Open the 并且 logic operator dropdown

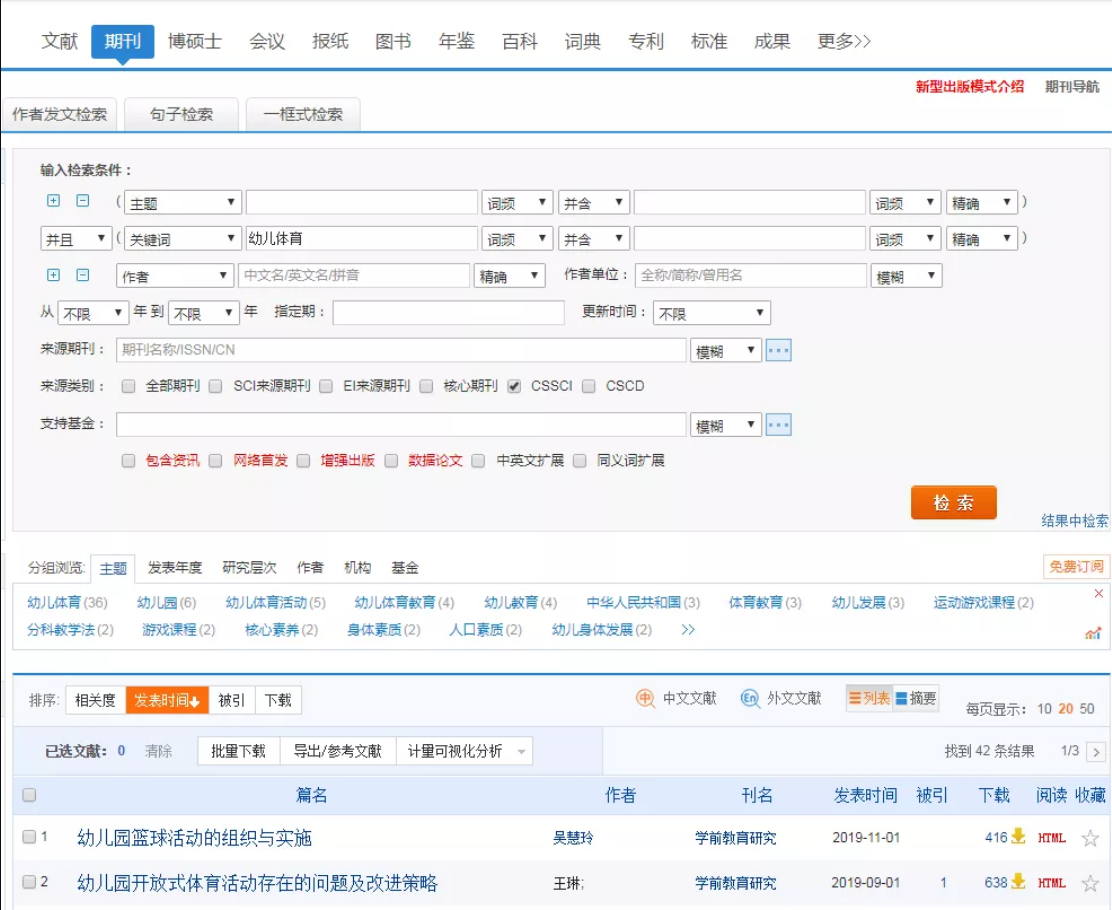click(76, 239)
